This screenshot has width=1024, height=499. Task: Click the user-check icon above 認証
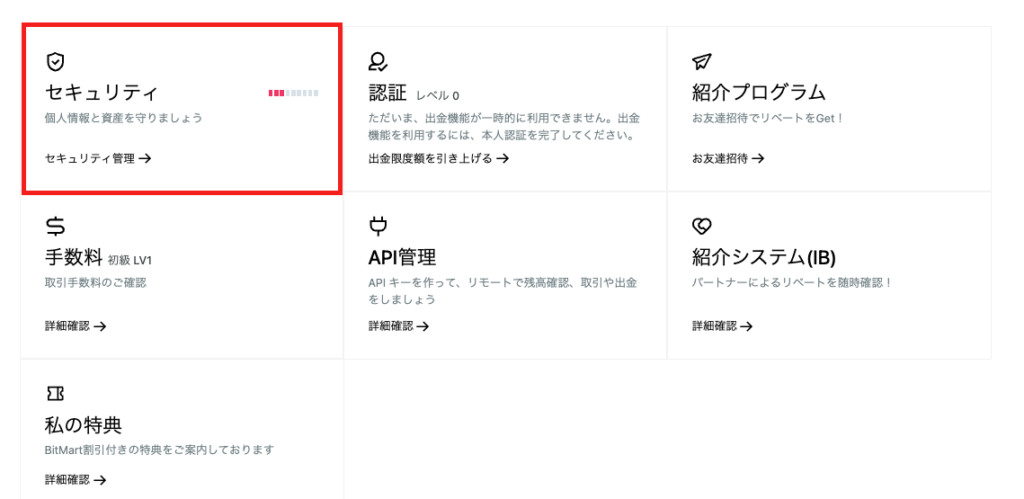click(x=377, y=61)
